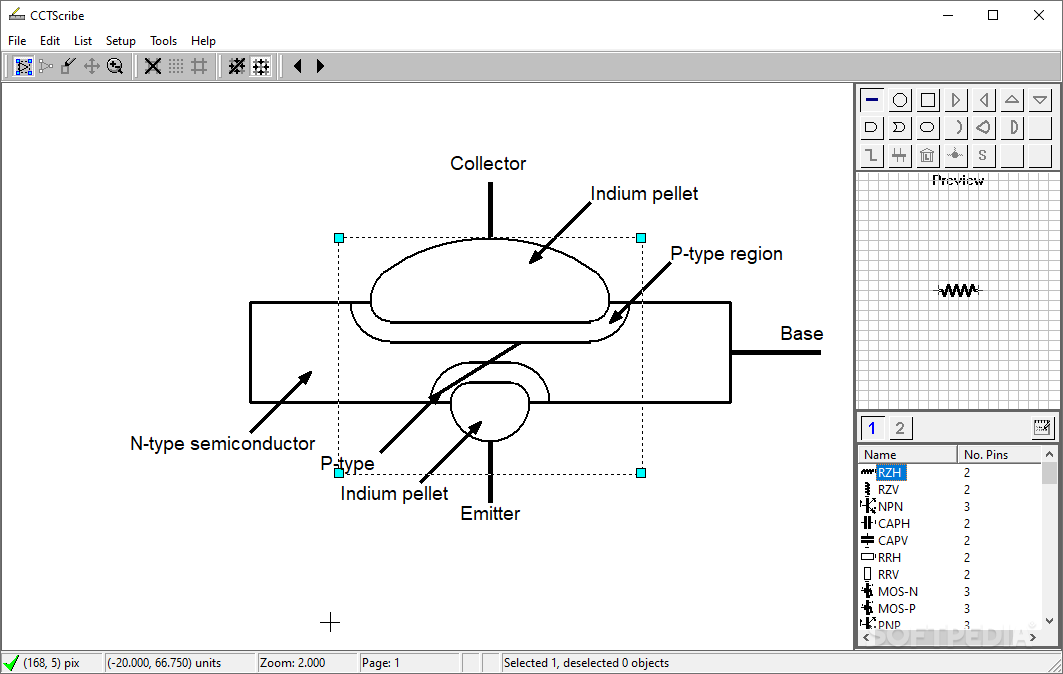Pick the left-pointing triangle shape

click(x=984, y=100)
